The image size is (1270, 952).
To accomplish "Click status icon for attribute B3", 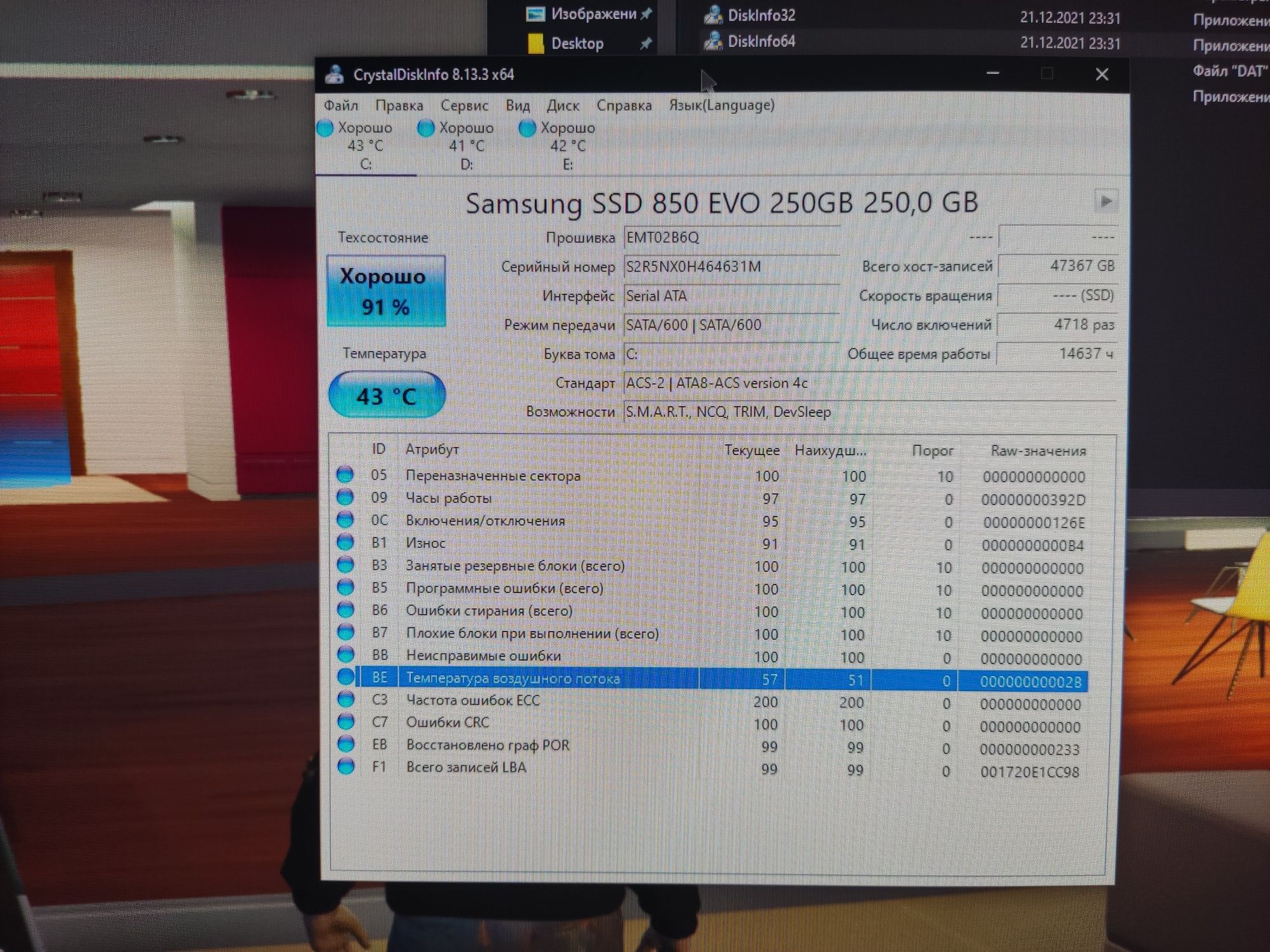I will [x=345, y=565].
